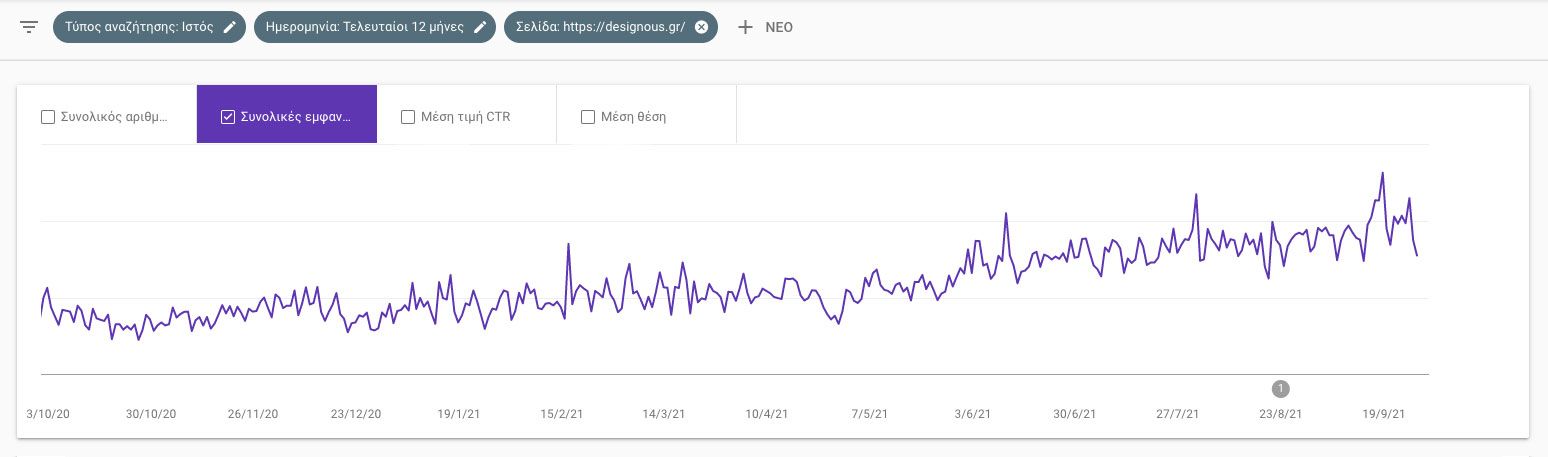1548x457 pixels.
Task: Open the Τύπος αναζήτησης: Ιστός filter chip
Action: (139, 27)
